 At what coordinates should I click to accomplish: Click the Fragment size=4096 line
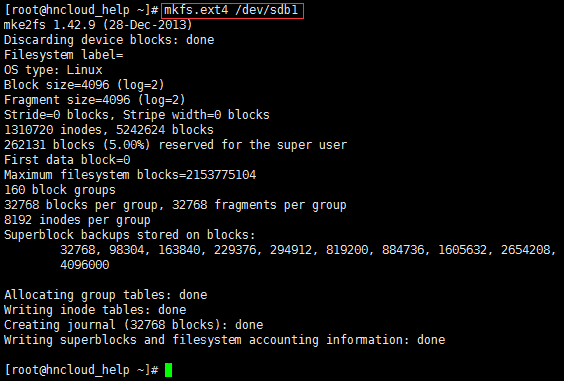click(x=94, y=100)
